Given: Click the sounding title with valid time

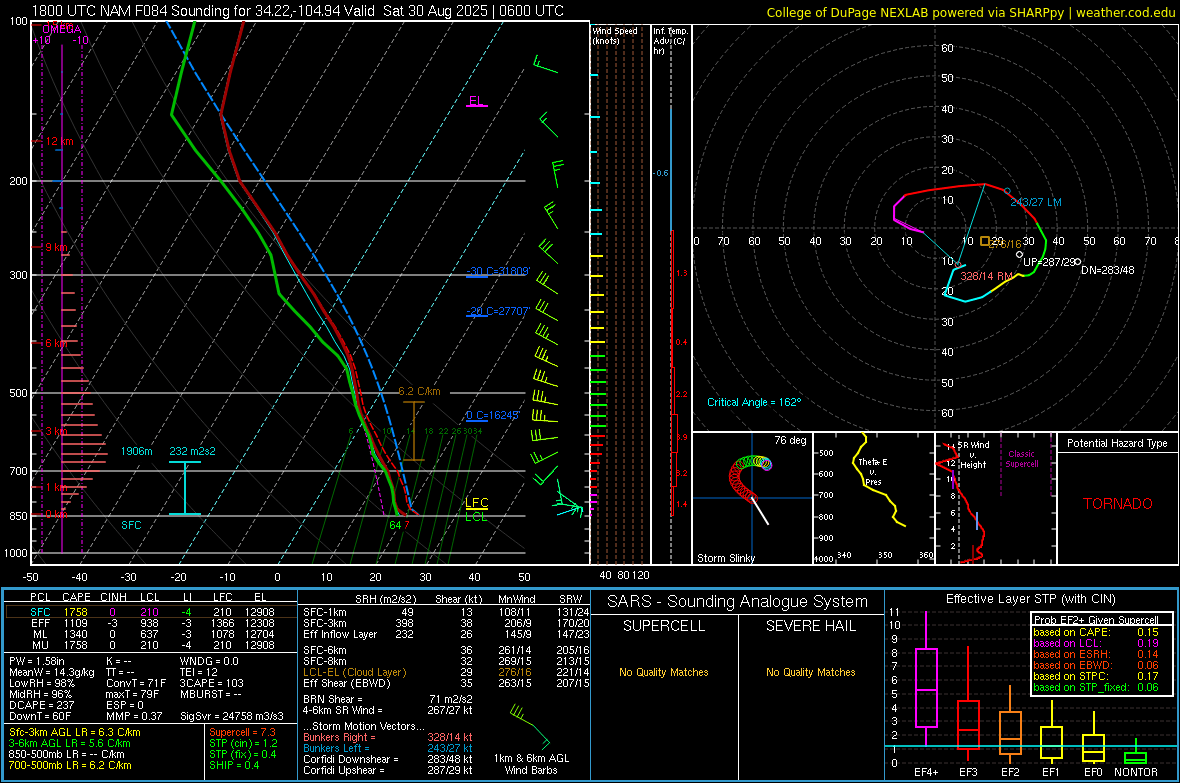Looking at the screenshot, I should point(297,11).
